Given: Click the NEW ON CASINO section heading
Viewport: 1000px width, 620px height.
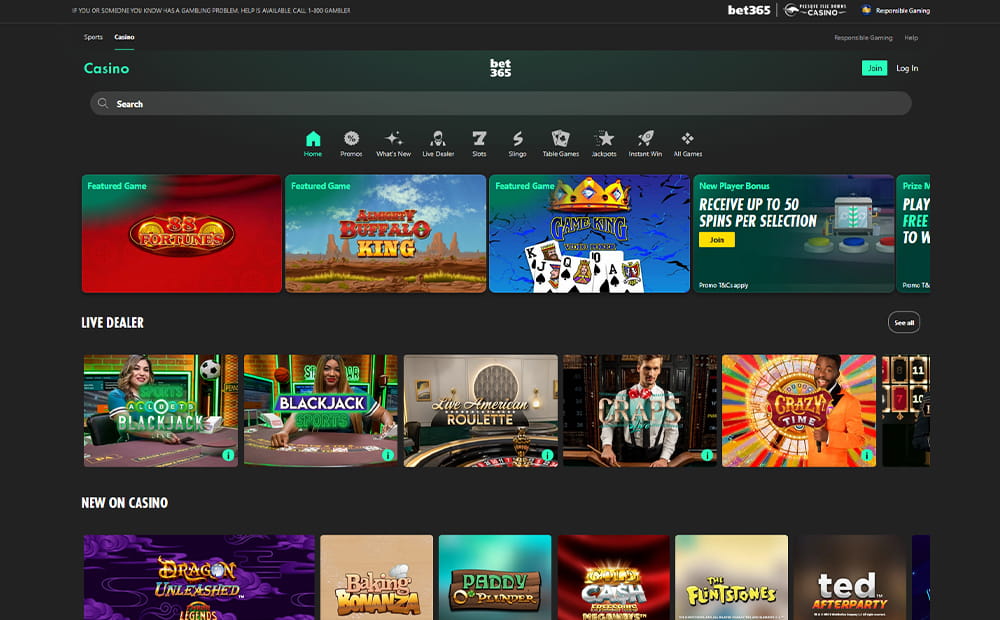Looking at the screenshot, I should [x=124, y=503].
